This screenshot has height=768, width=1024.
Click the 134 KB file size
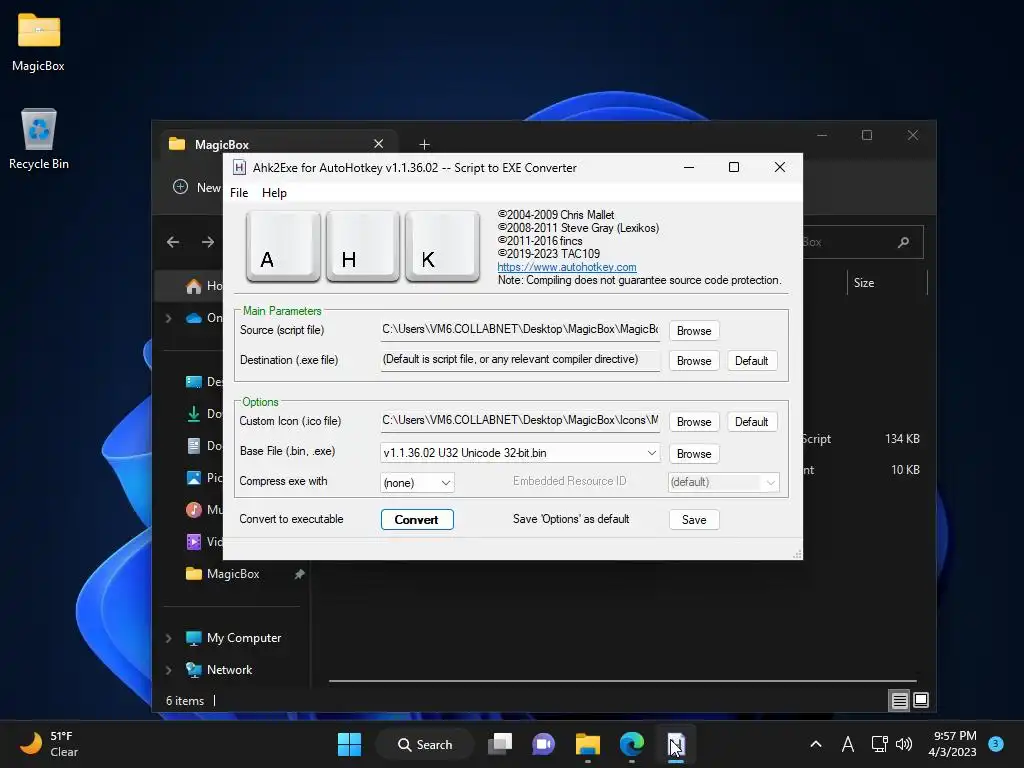(x=902, y=439)
